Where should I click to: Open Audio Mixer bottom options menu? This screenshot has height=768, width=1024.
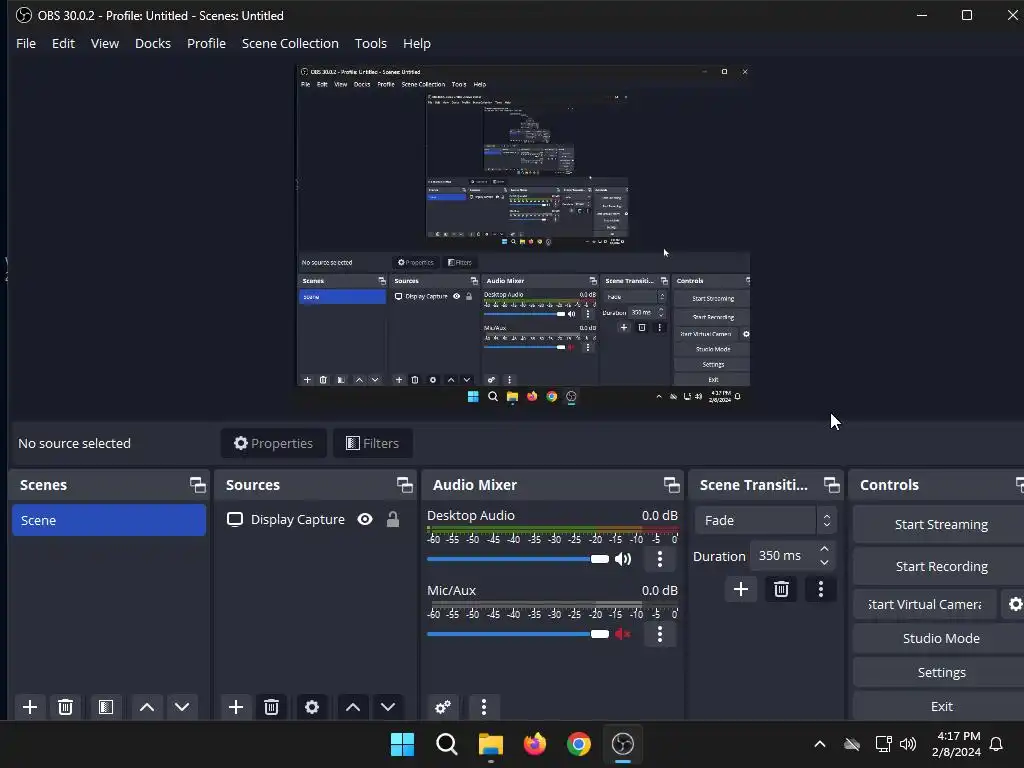click(484, 707)
